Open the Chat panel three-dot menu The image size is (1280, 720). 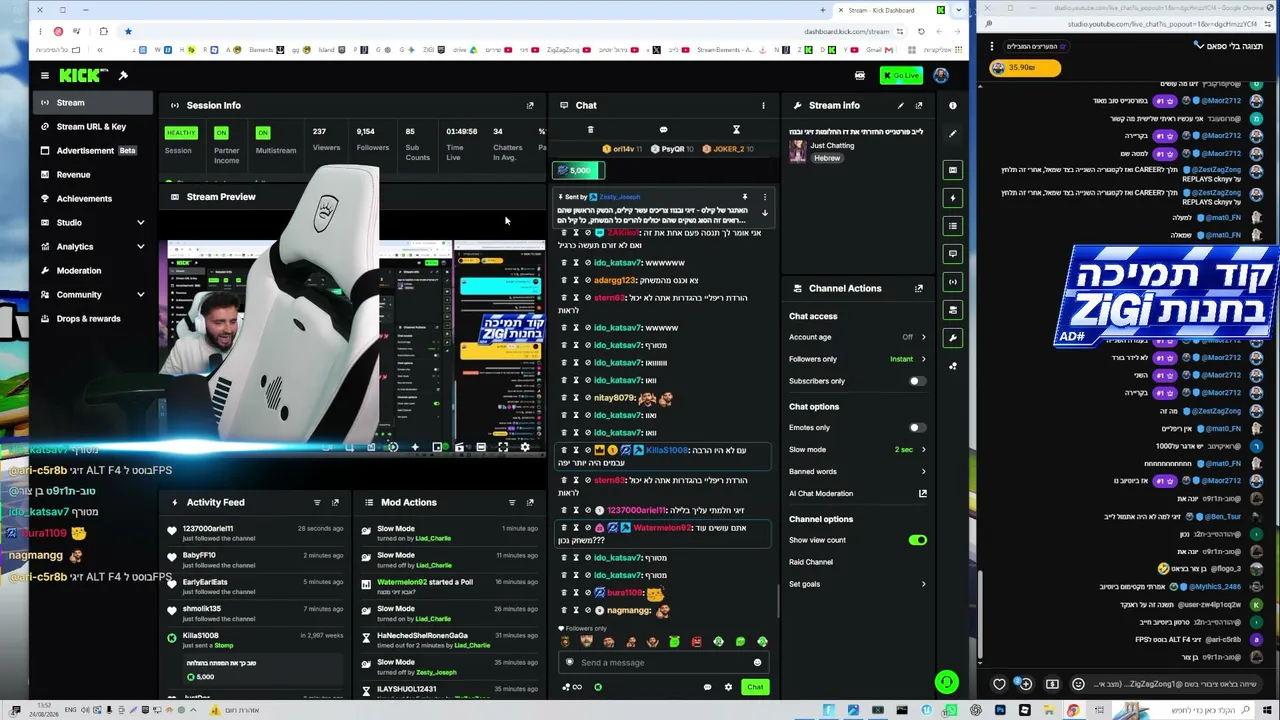tap(763, 105)
